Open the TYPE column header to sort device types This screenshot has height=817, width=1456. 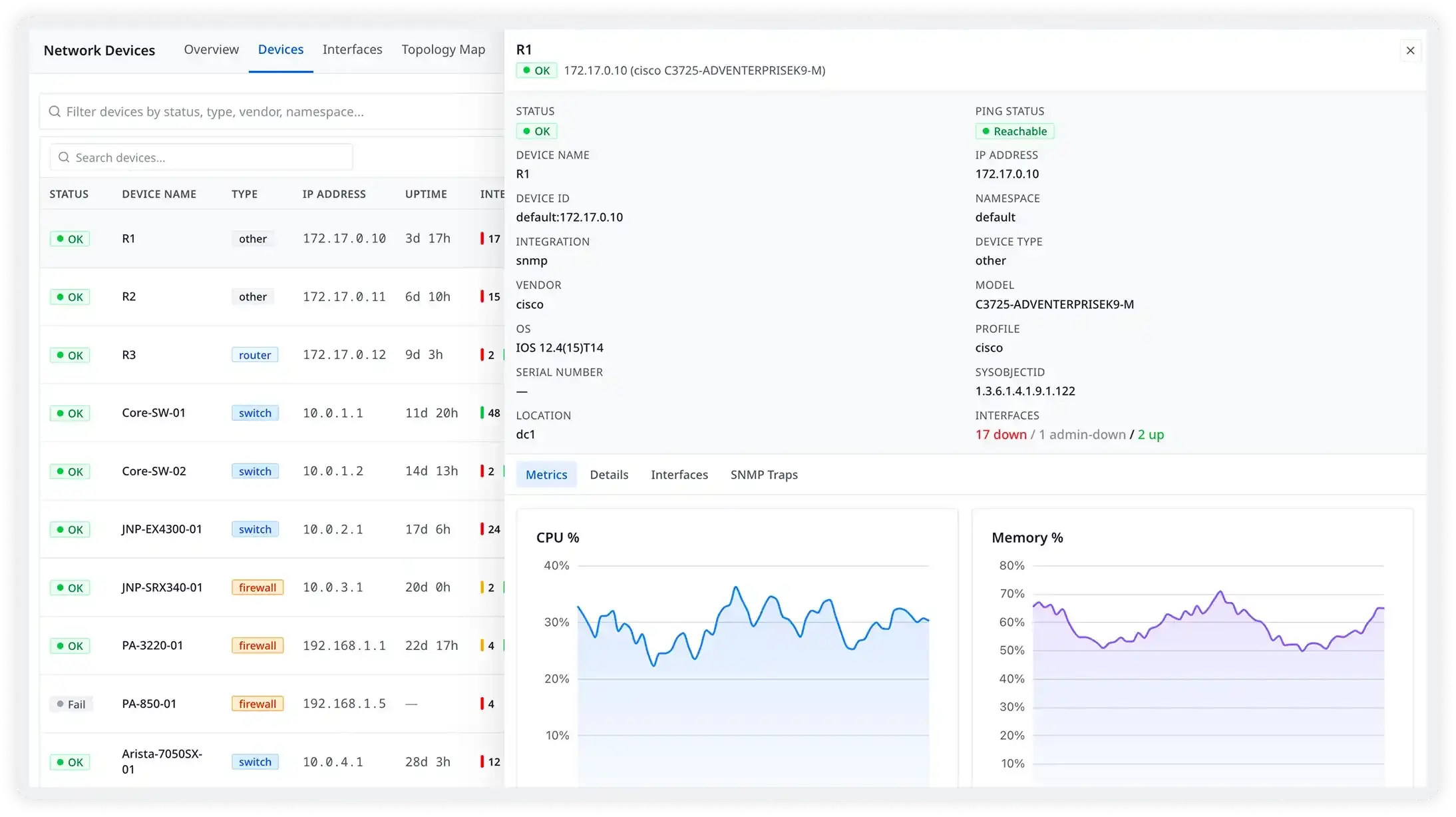tap(244, 194)
